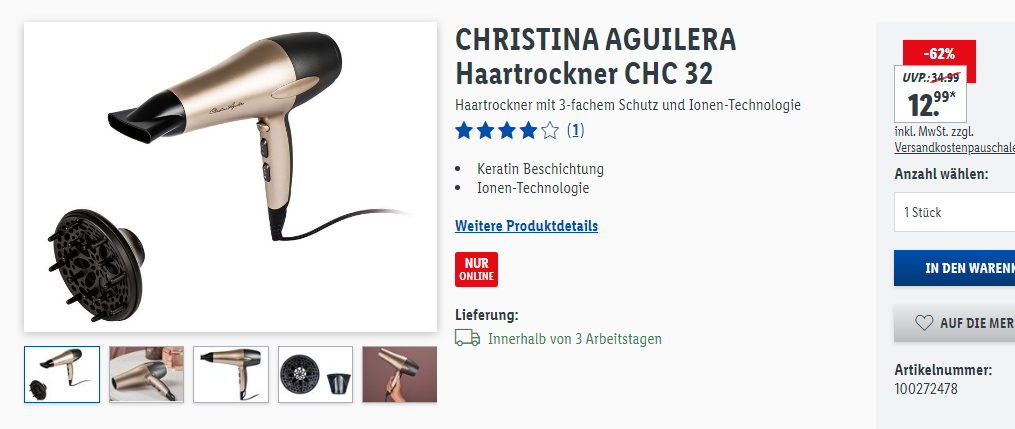Click the fourth blue rating star
Image resolution: width=1015 pixels, height=429 pixels.
(528, 131)
